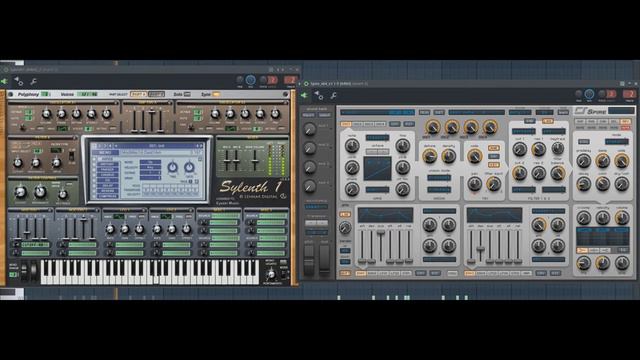Select Part A in Sylenth1
Image resolution: width=640 pixels, height=360 pixels.
point(138,94)
